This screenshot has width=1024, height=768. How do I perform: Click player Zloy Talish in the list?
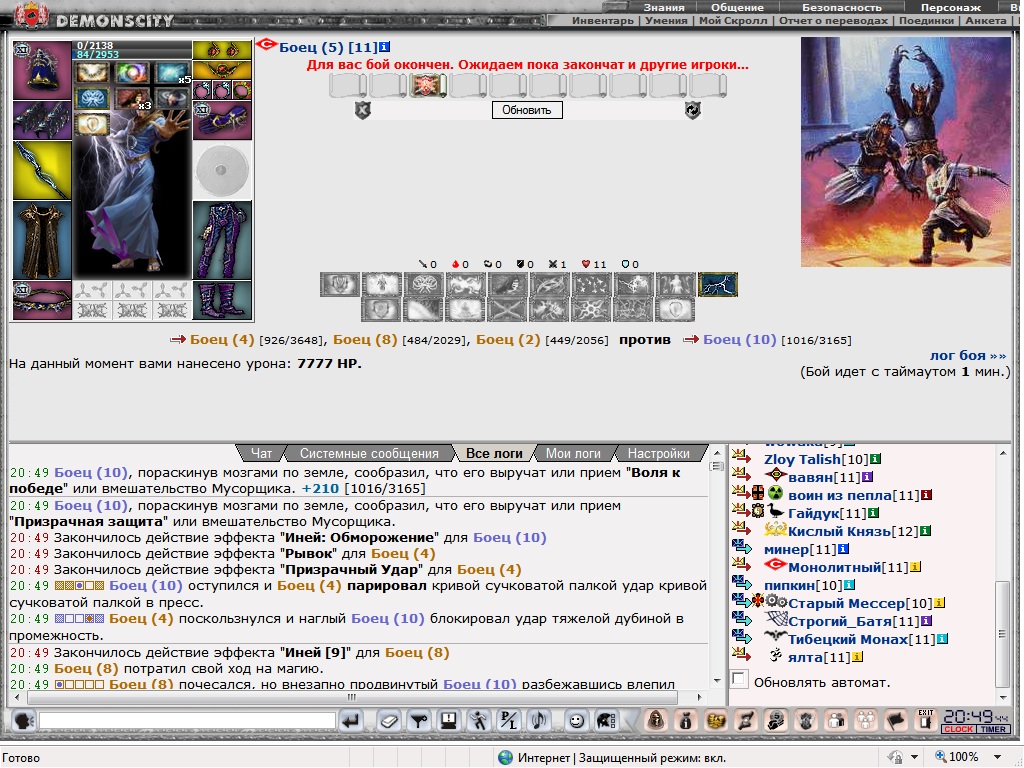[x=803, y=459]
